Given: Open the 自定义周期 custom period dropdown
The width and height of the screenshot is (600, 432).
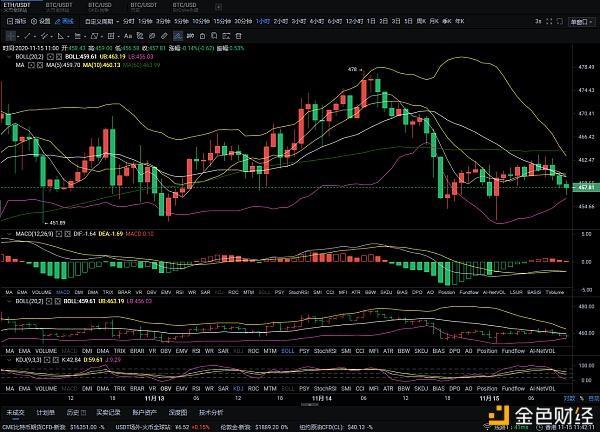Looking at the screenshot, I should coord(101,20).
